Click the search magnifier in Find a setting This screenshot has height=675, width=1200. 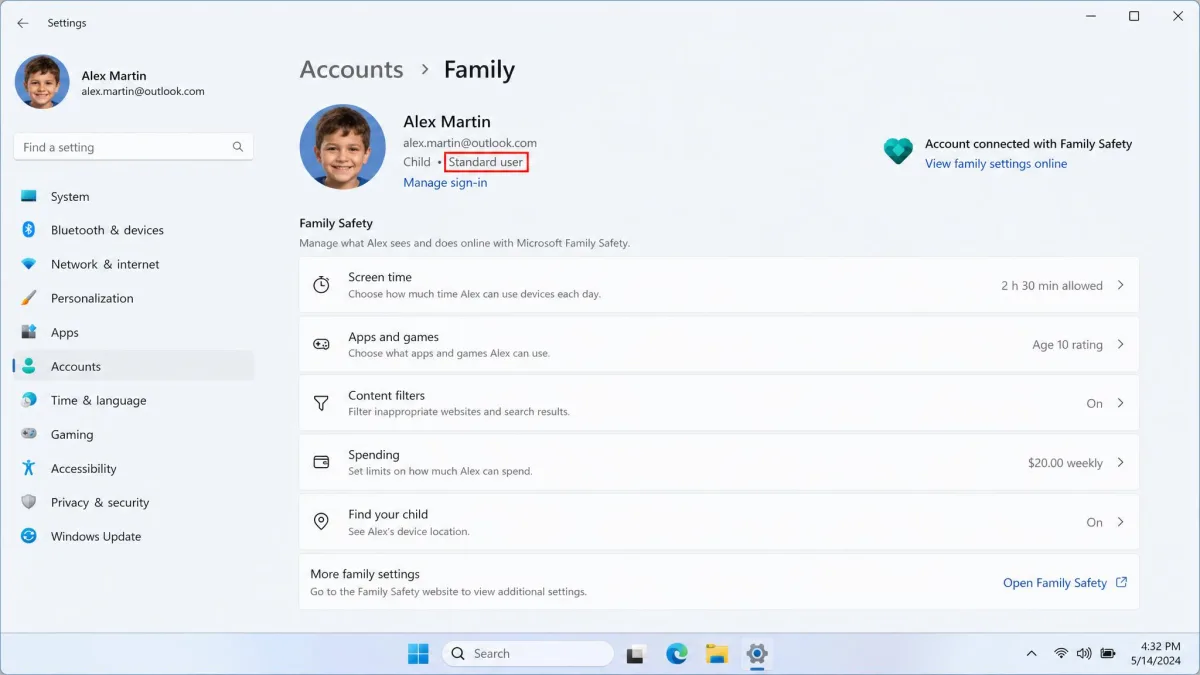pos(238,147)
